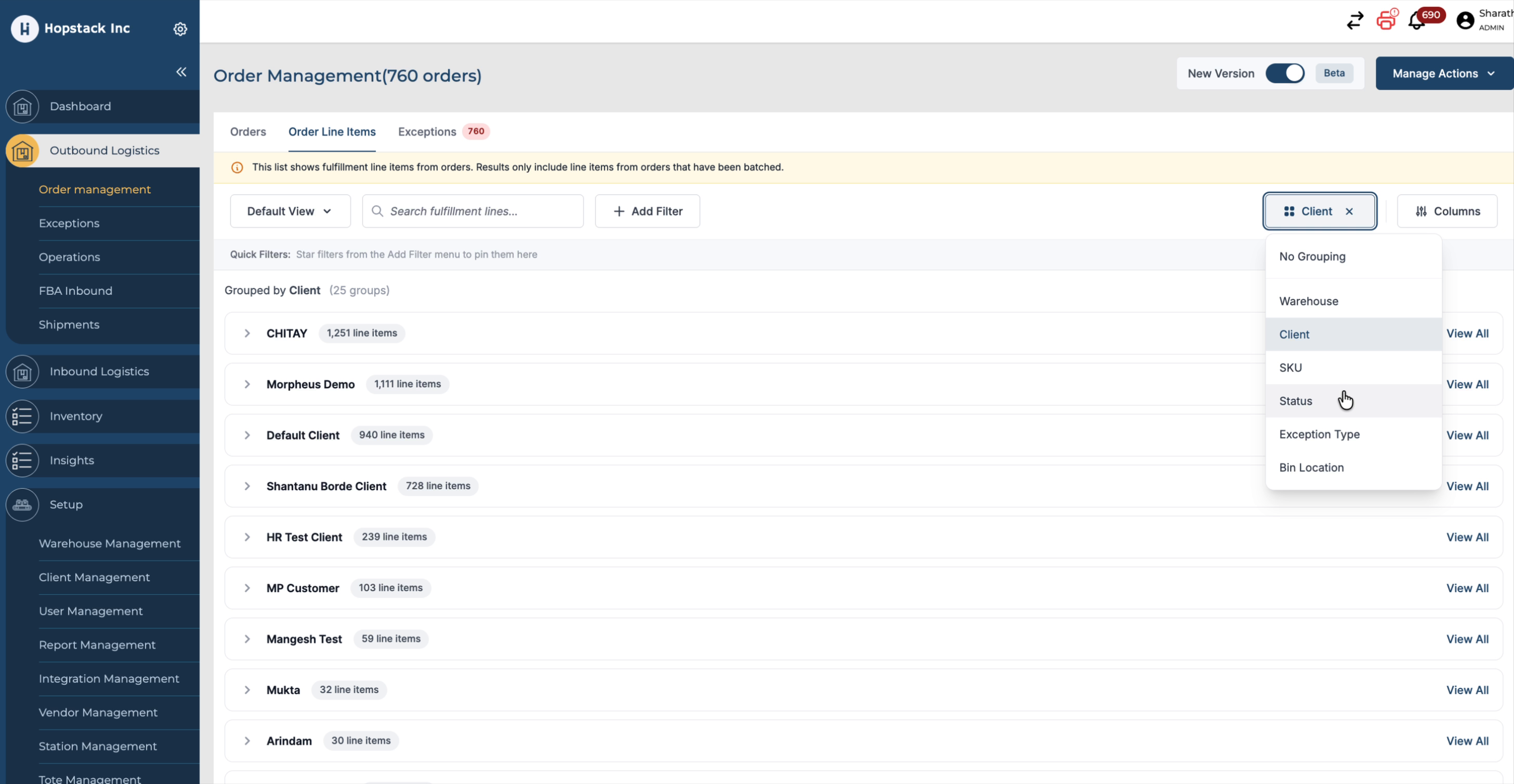Collapse the sidebar with double-chevron icon
This screenshot has height=784, width=1514.
(181, 72)
